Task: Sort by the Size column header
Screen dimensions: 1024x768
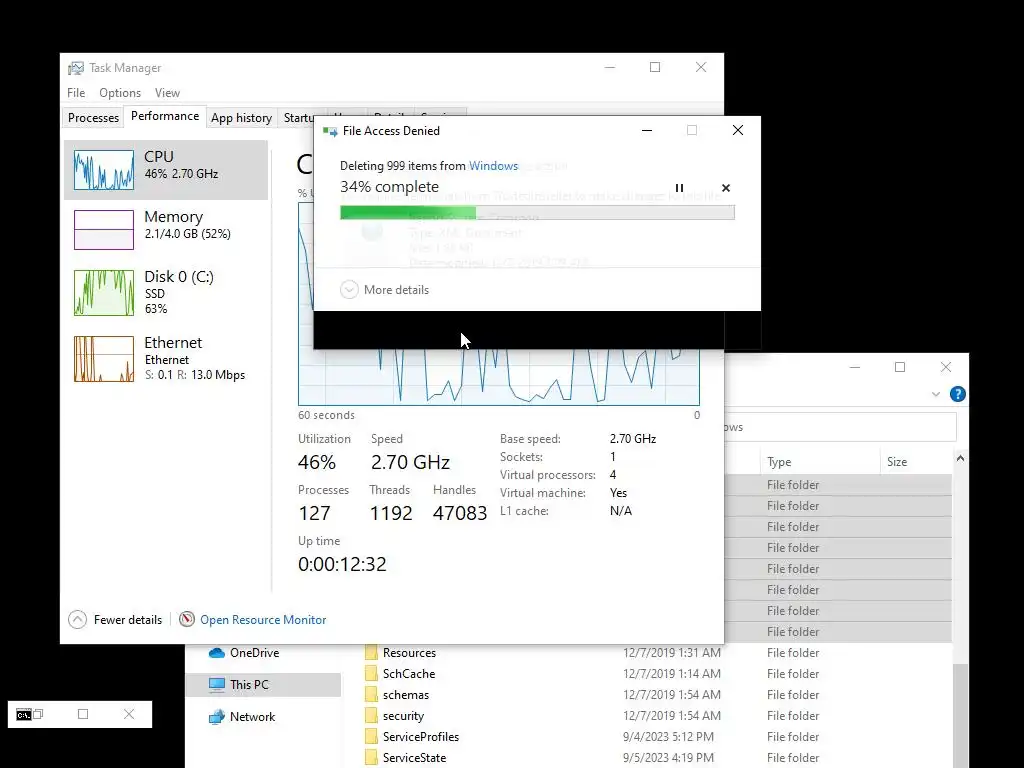Action: coord(916,462)
